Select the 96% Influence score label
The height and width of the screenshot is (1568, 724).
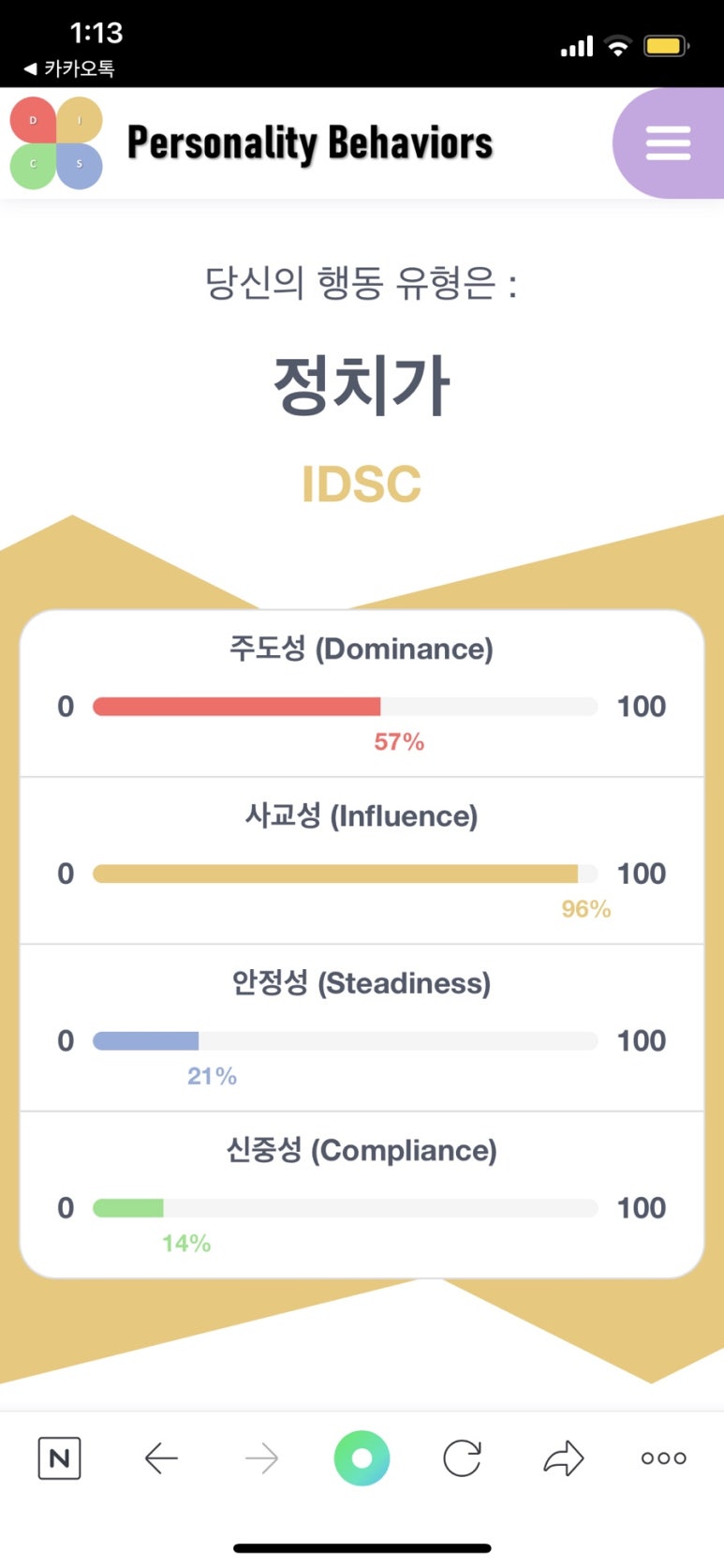point(586,909)
